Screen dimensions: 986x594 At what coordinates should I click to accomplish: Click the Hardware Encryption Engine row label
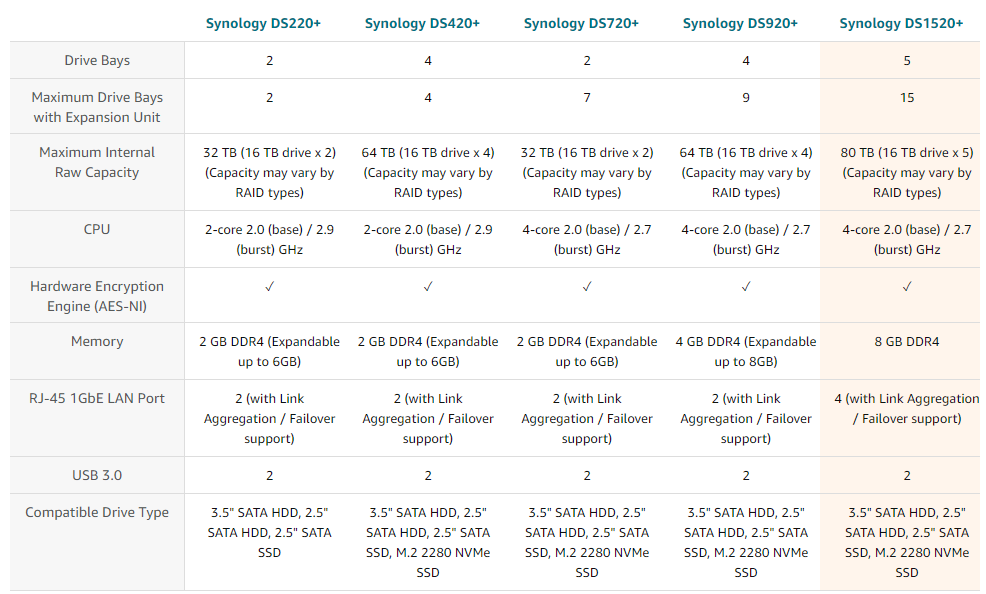tap(97, 296)
